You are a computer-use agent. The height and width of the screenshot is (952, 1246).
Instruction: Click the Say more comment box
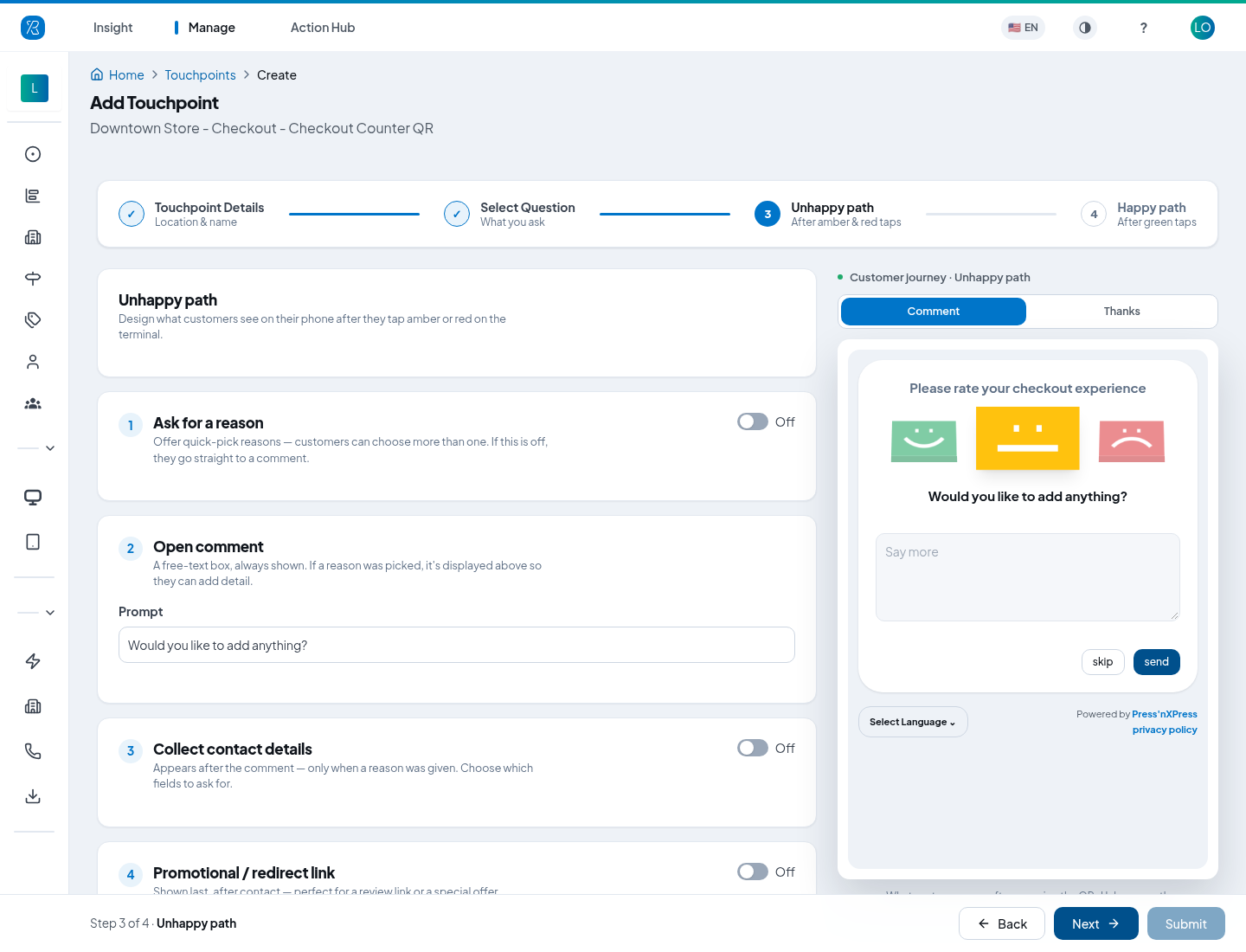pyautogui.click(x=1028, y=577)
